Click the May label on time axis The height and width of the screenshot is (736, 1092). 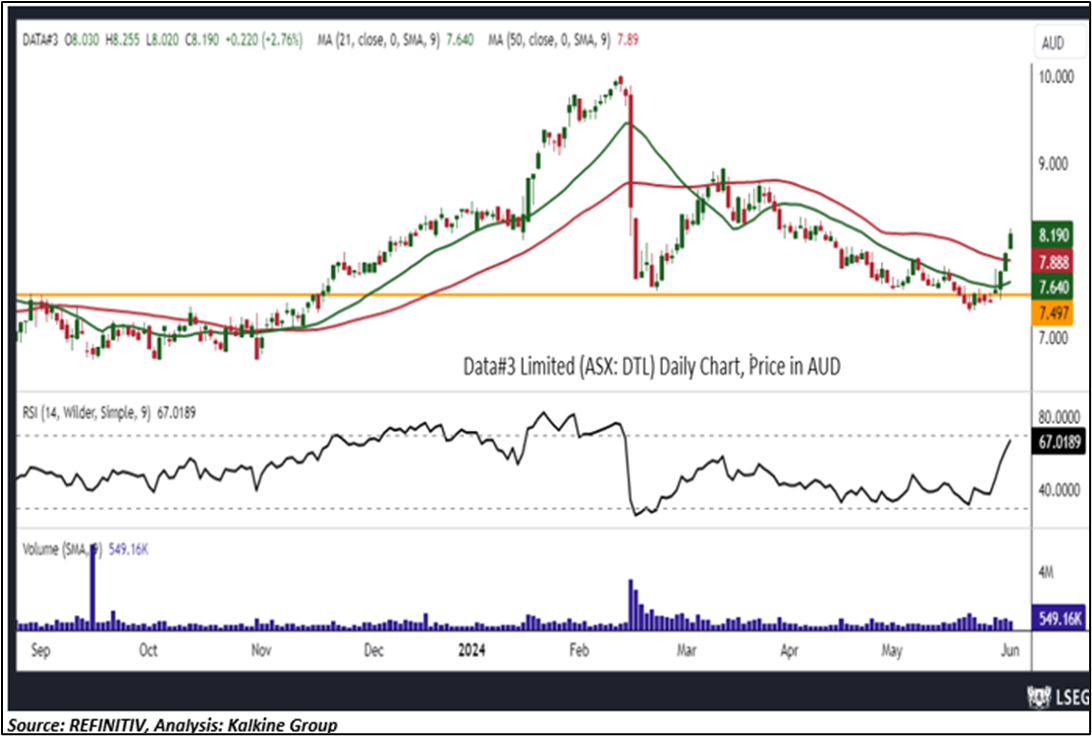click(x=892, y=651)
